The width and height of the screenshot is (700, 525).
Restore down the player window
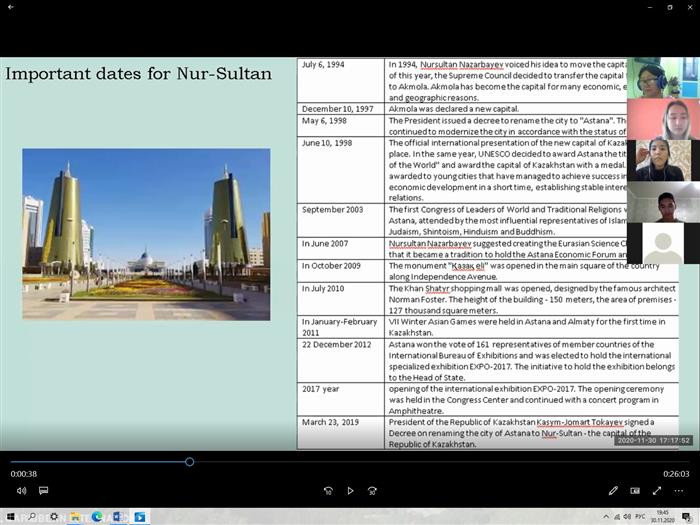tap(670, 7)
